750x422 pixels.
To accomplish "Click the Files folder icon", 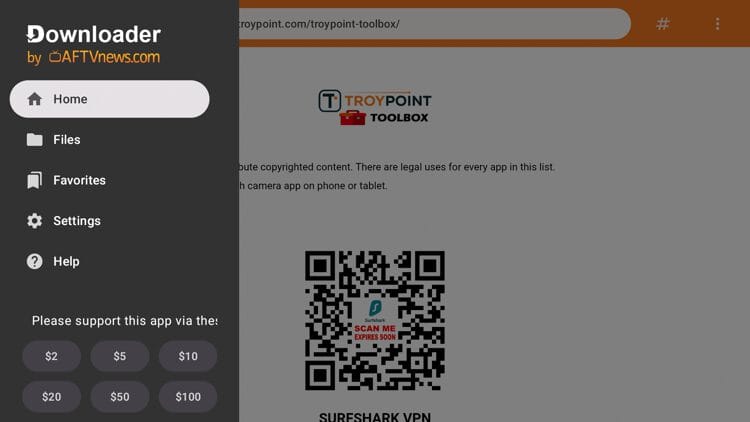I will click(34, 140).
